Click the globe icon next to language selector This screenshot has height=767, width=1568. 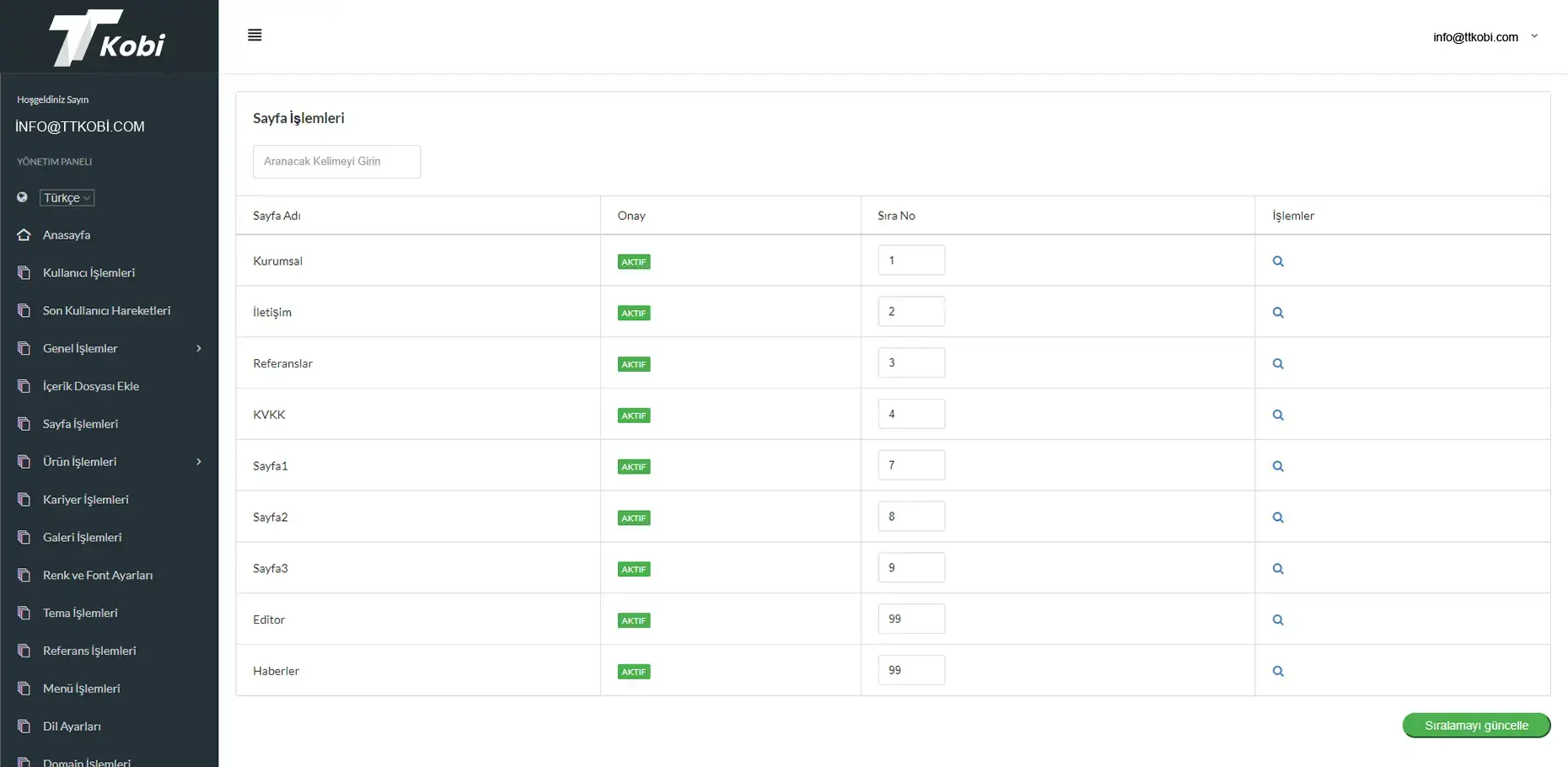pos(23,197)
